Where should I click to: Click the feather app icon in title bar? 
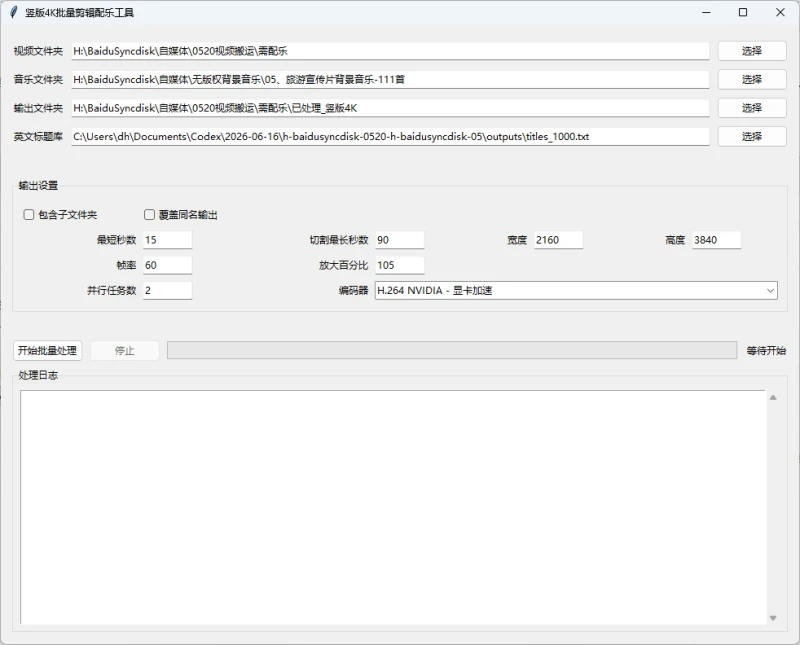(x=14, y=12)
